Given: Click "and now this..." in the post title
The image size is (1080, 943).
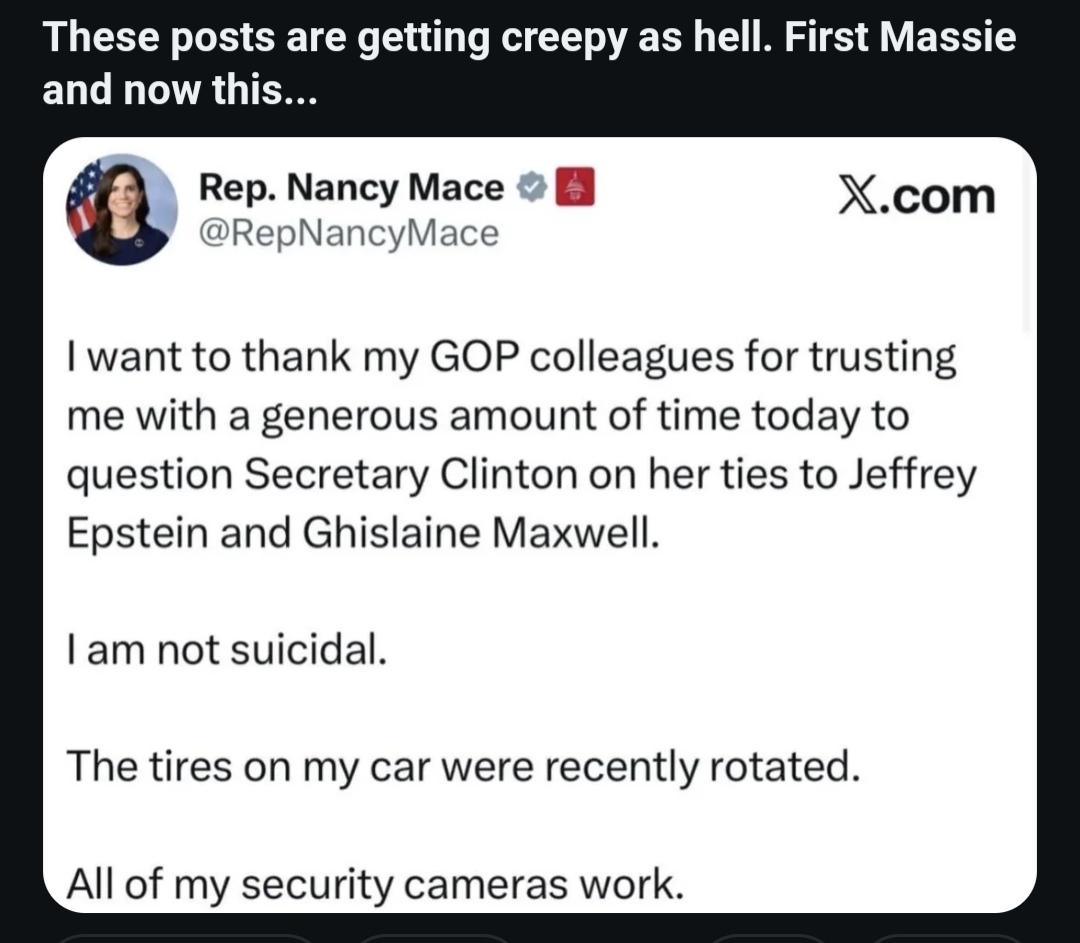Looking at the screenshot, I should click(180, 91).
